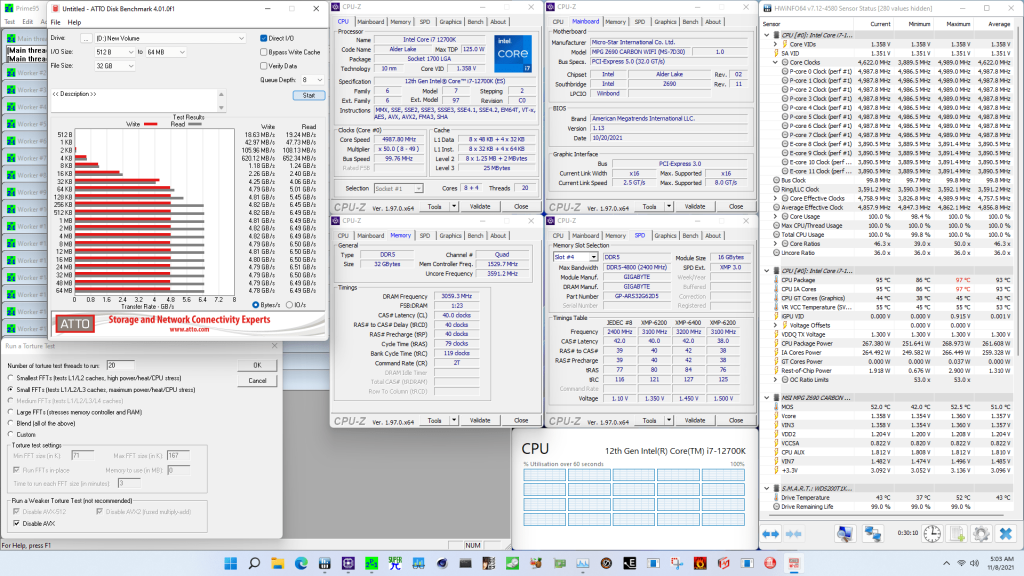Start logging with HWiNFO's report icon
Image resolution: width=1024 pixels, height=576 pixels.
[x=957, y=533]
